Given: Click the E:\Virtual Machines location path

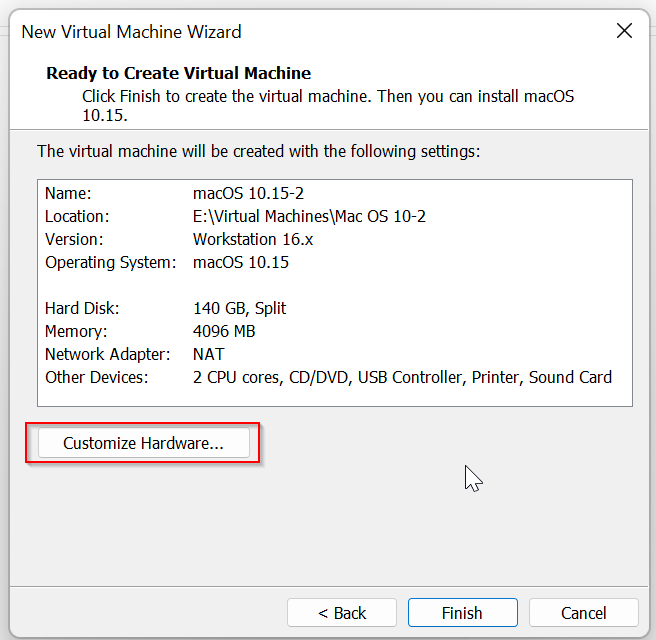Looking at the screenshot, I should tap(309, 216).
